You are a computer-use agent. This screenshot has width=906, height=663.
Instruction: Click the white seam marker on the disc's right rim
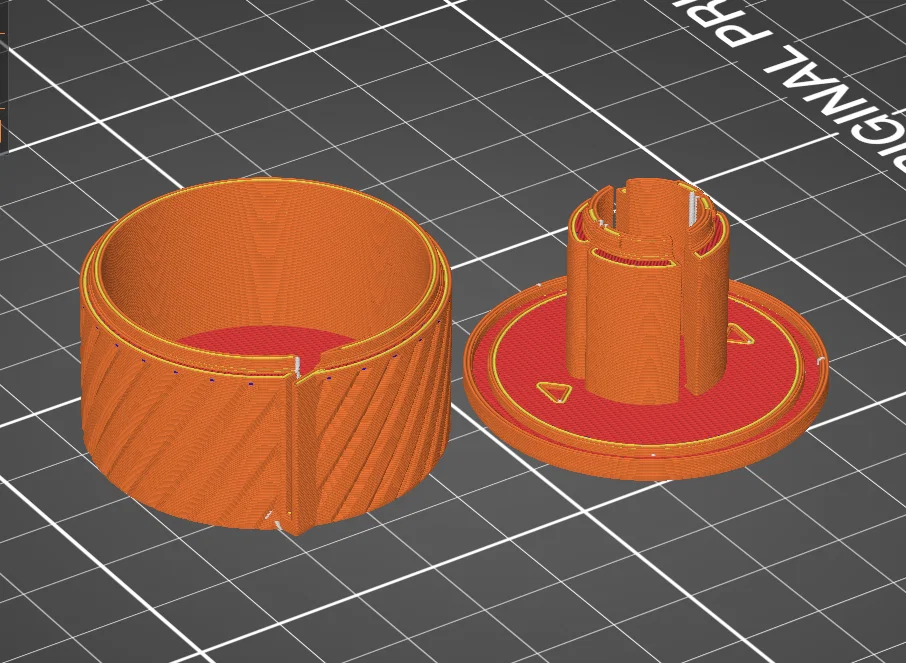[x=819, y=361]
